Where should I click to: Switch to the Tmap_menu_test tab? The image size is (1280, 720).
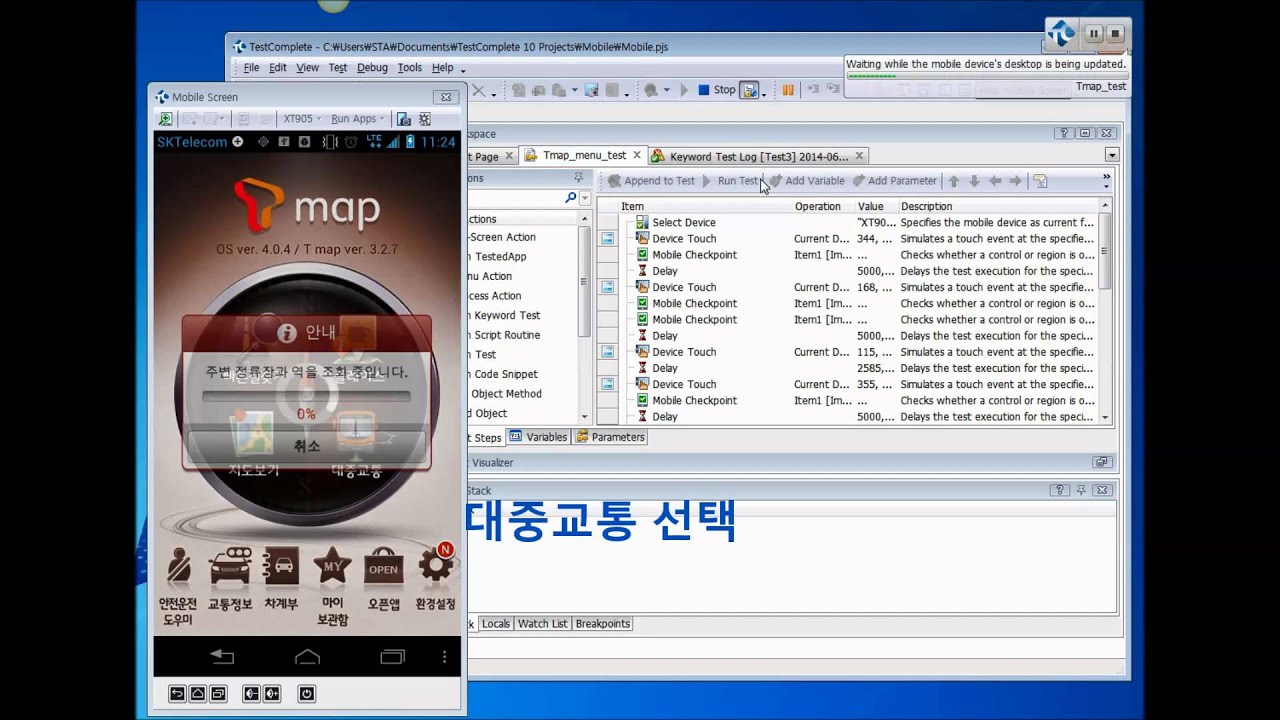click(x=583, y=156)
